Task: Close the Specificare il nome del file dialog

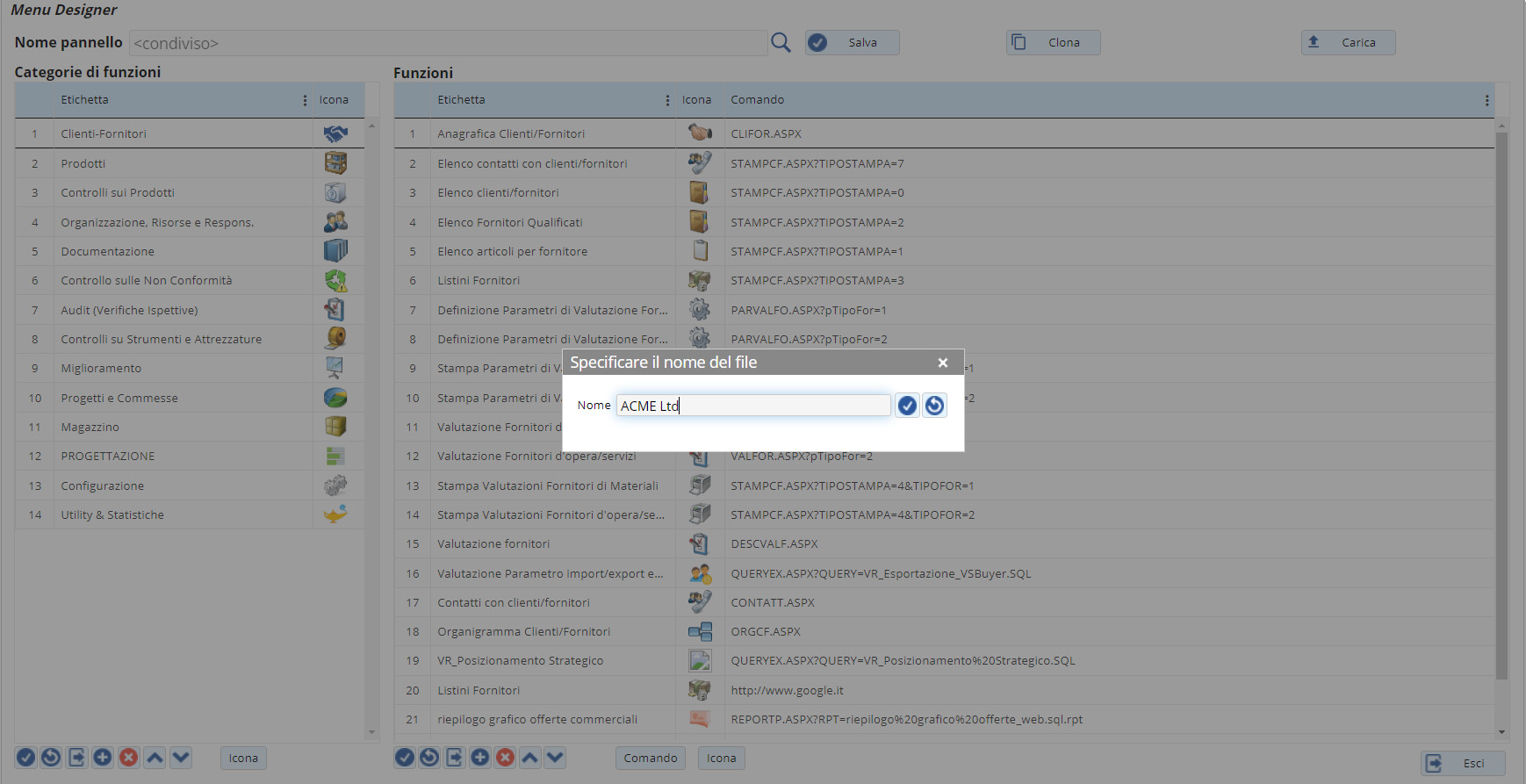Action: tap(943, 363)
